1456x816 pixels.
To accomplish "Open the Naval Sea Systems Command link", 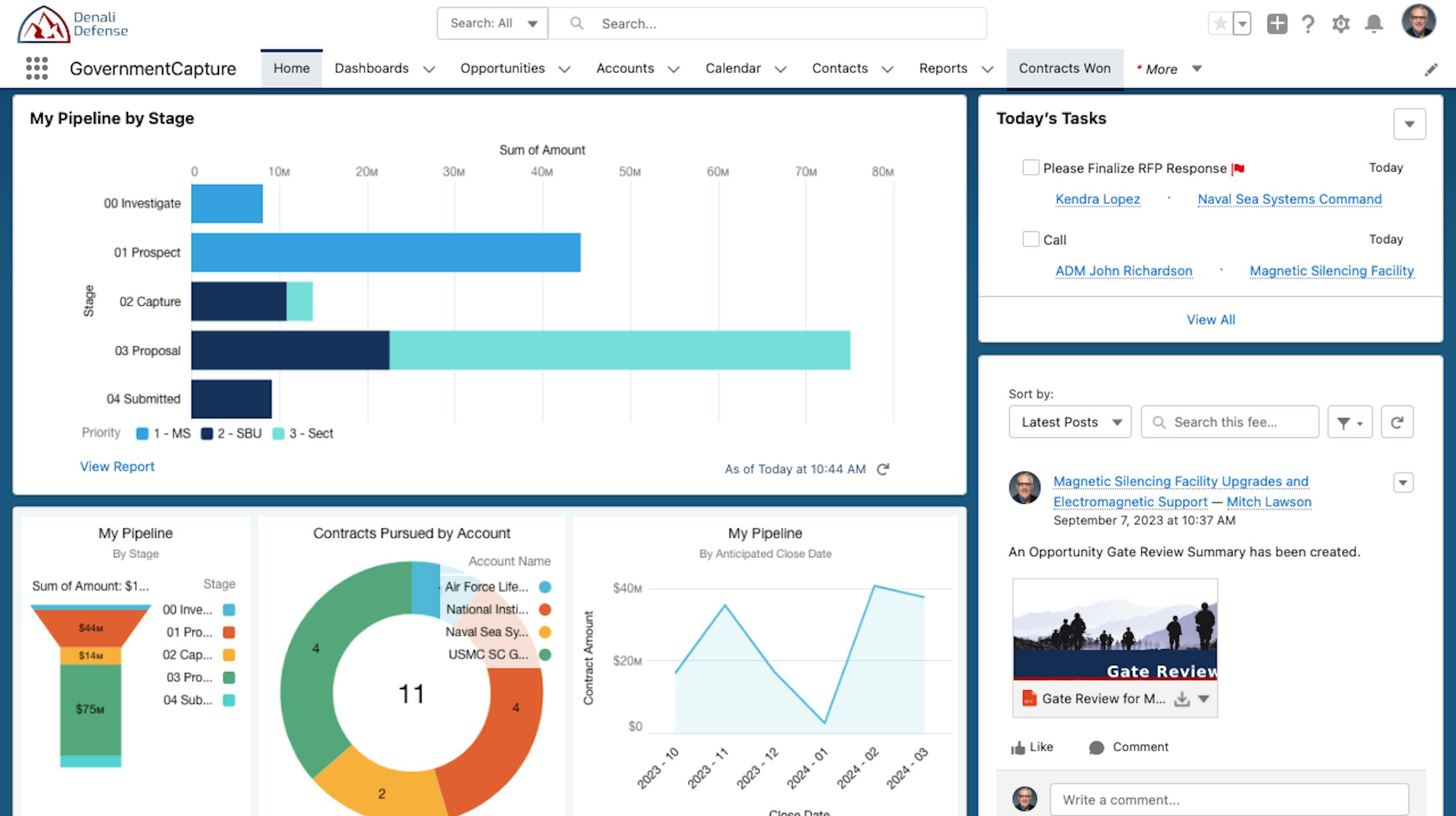I will click(1289, 199).
